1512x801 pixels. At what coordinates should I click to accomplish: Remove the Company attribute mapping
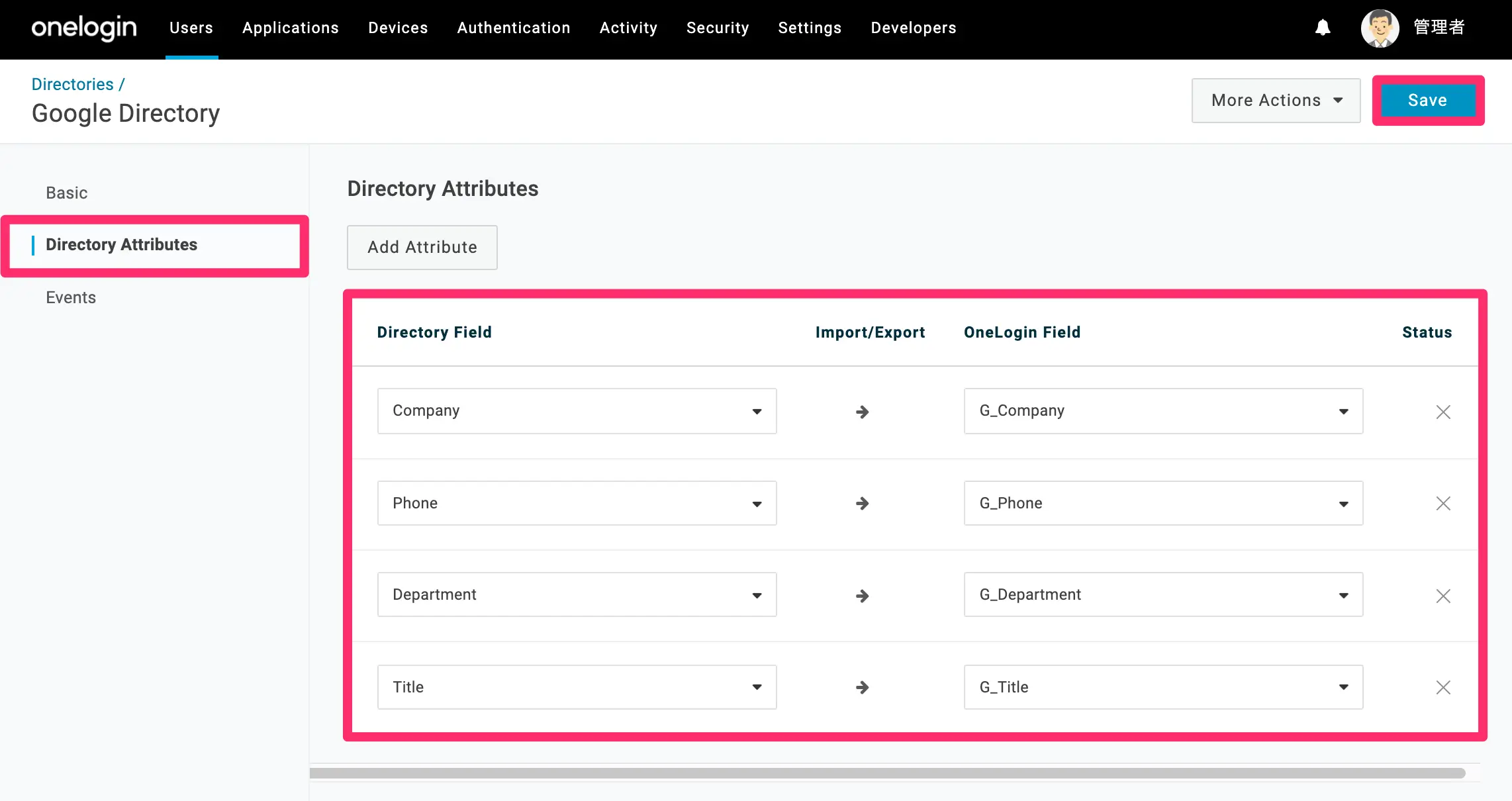coord(1443,412)
